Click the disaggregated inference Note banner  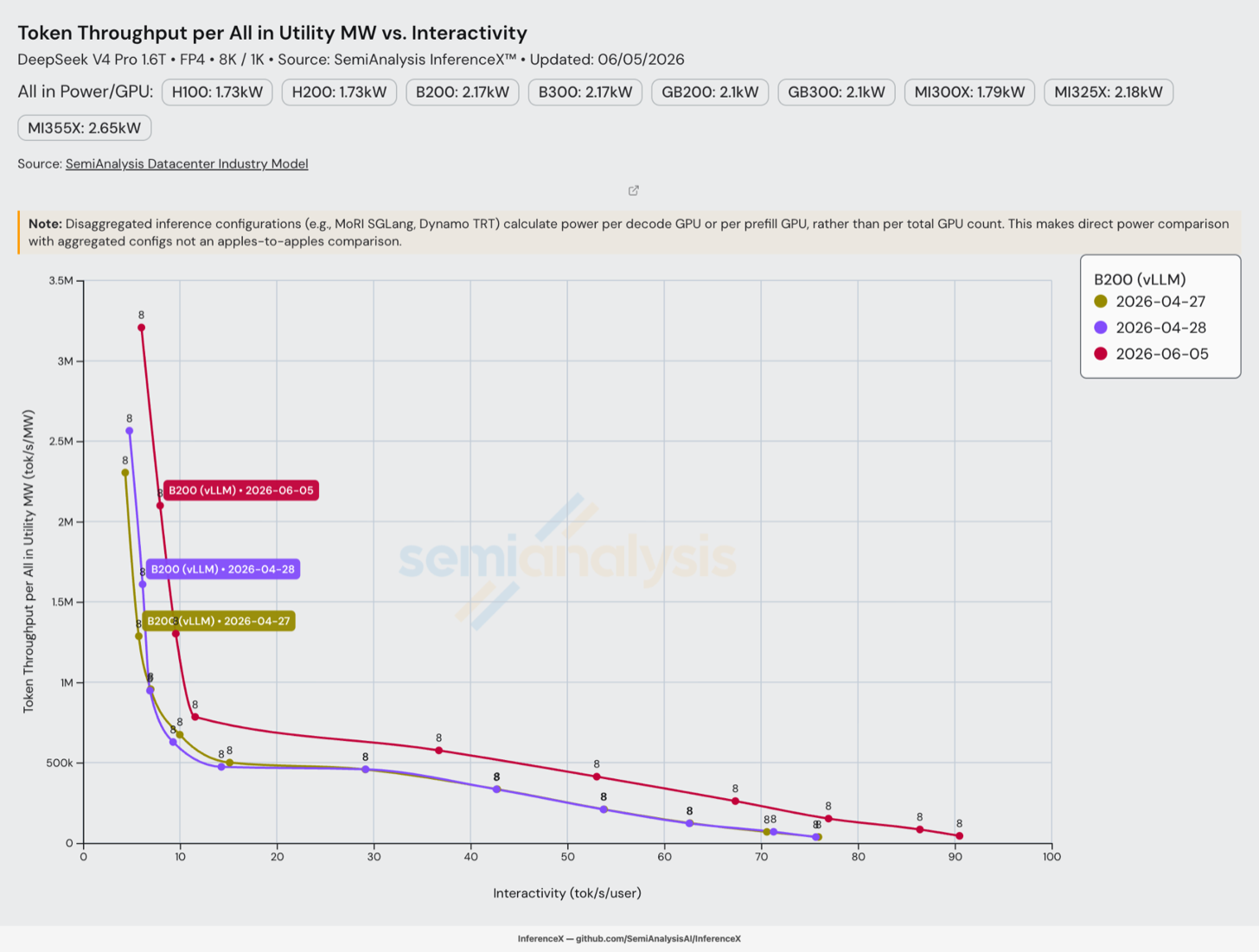click(x=629, y=233)
